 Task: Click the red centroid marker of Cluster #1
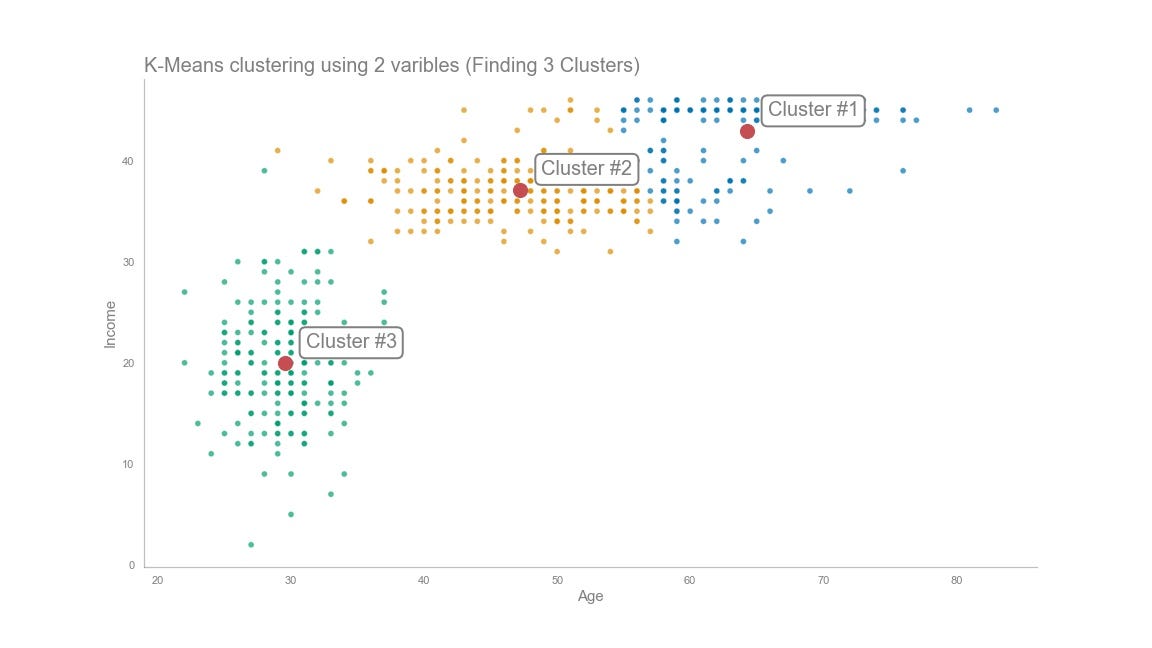tap(747, 131)
